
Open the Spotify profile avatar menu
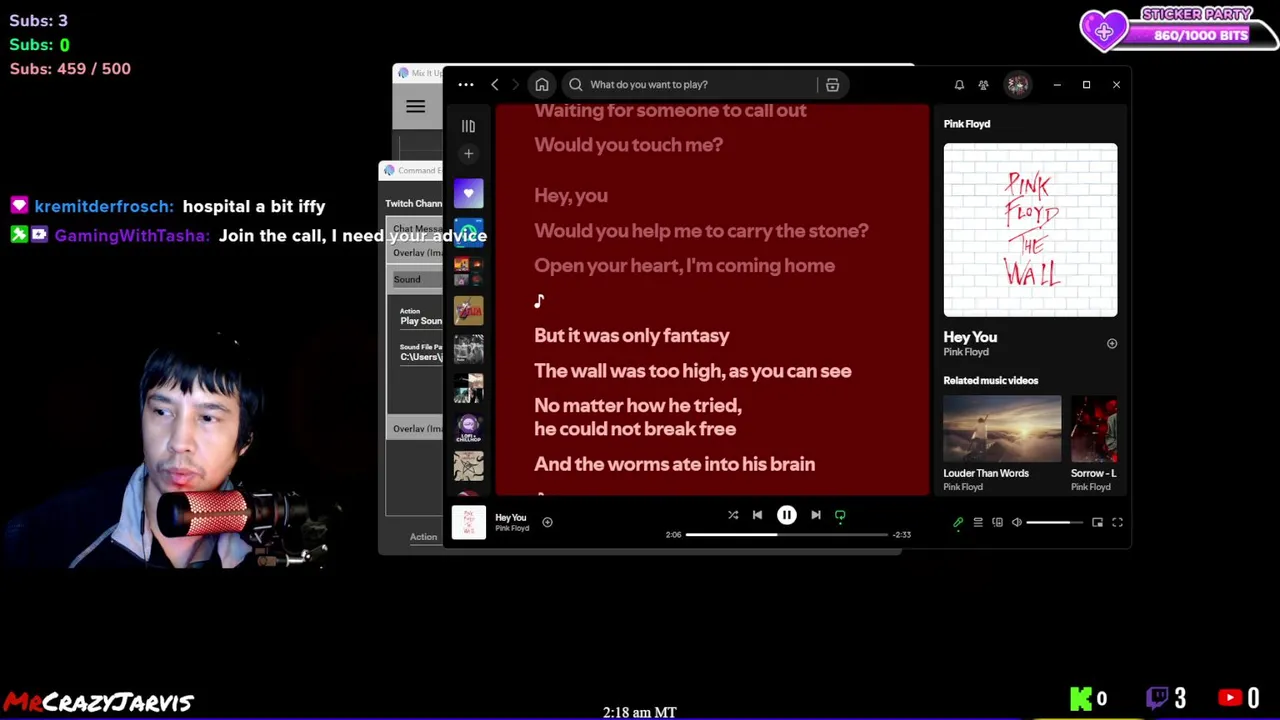[x=1018, y=85]
